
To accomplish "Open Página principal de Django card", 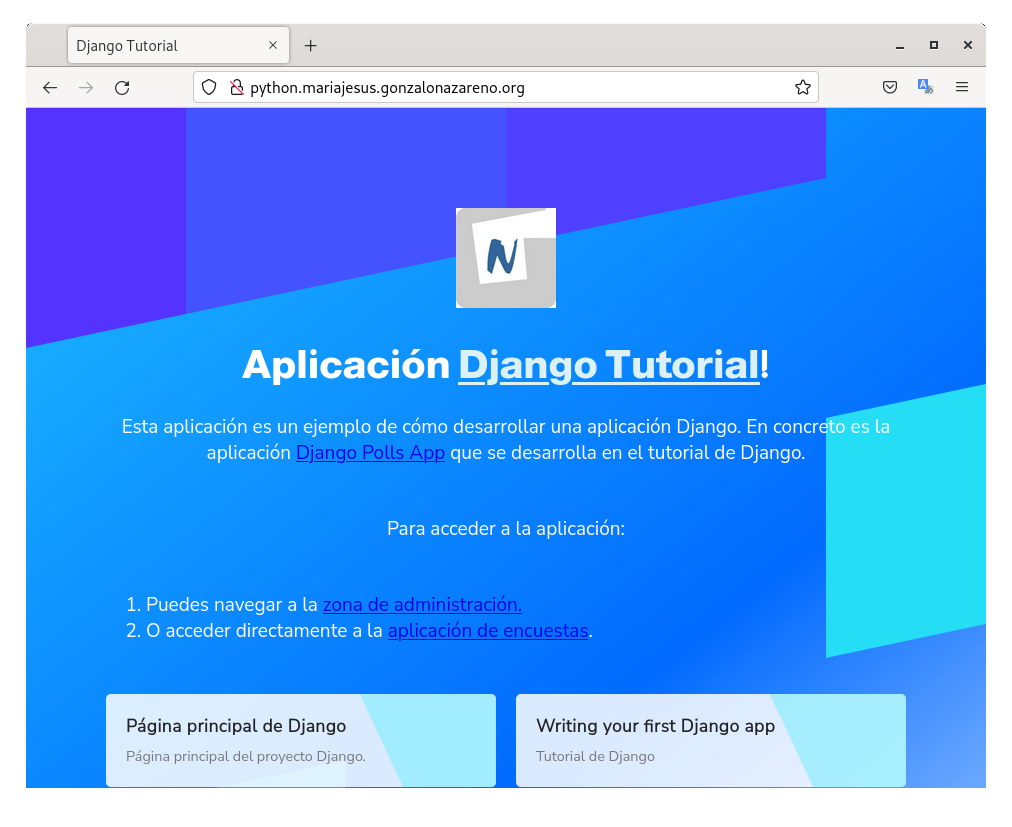I will 300,740.
